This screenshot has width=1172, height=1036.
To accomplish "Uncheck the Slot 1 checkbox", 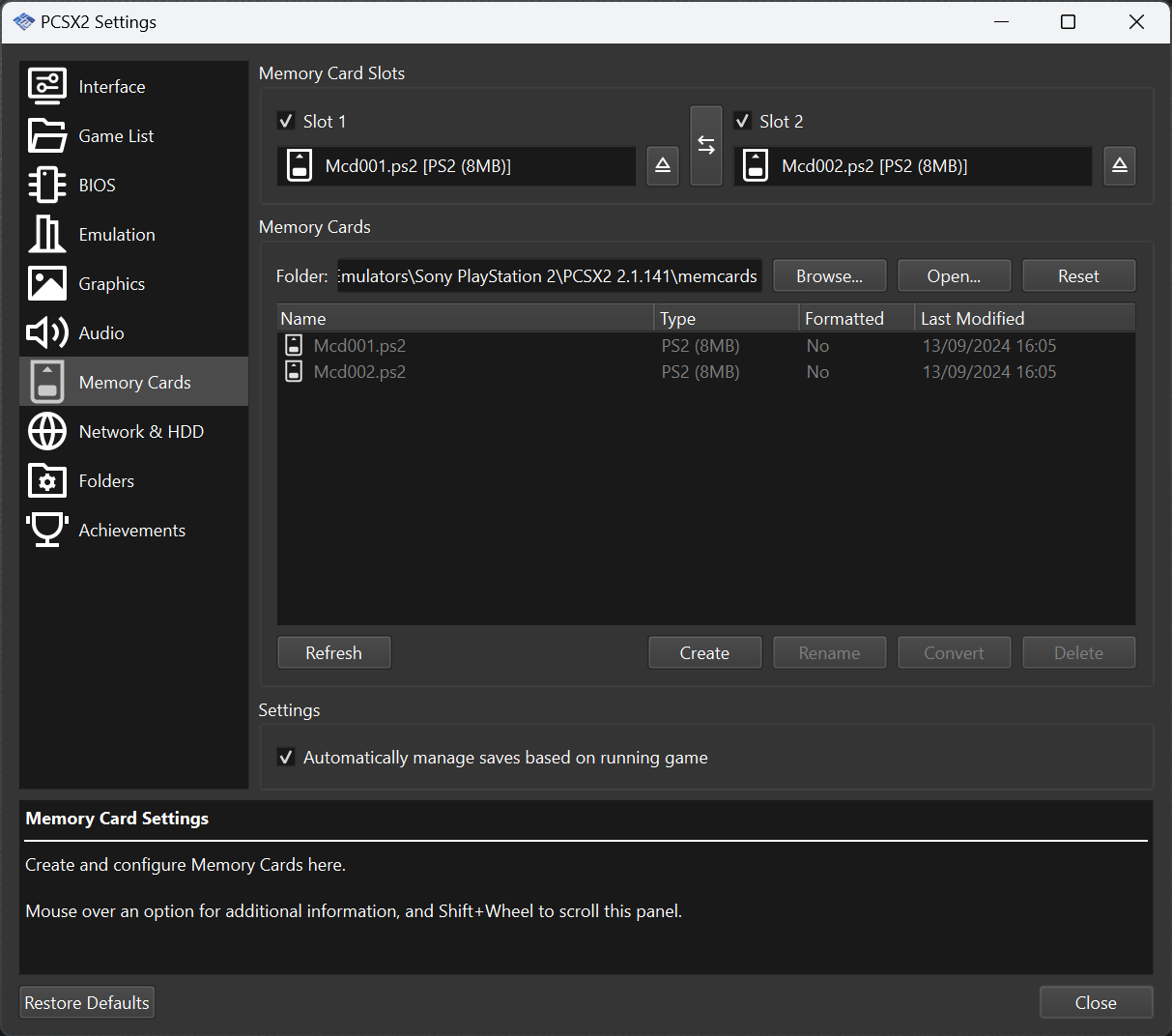I will (286, 121).
